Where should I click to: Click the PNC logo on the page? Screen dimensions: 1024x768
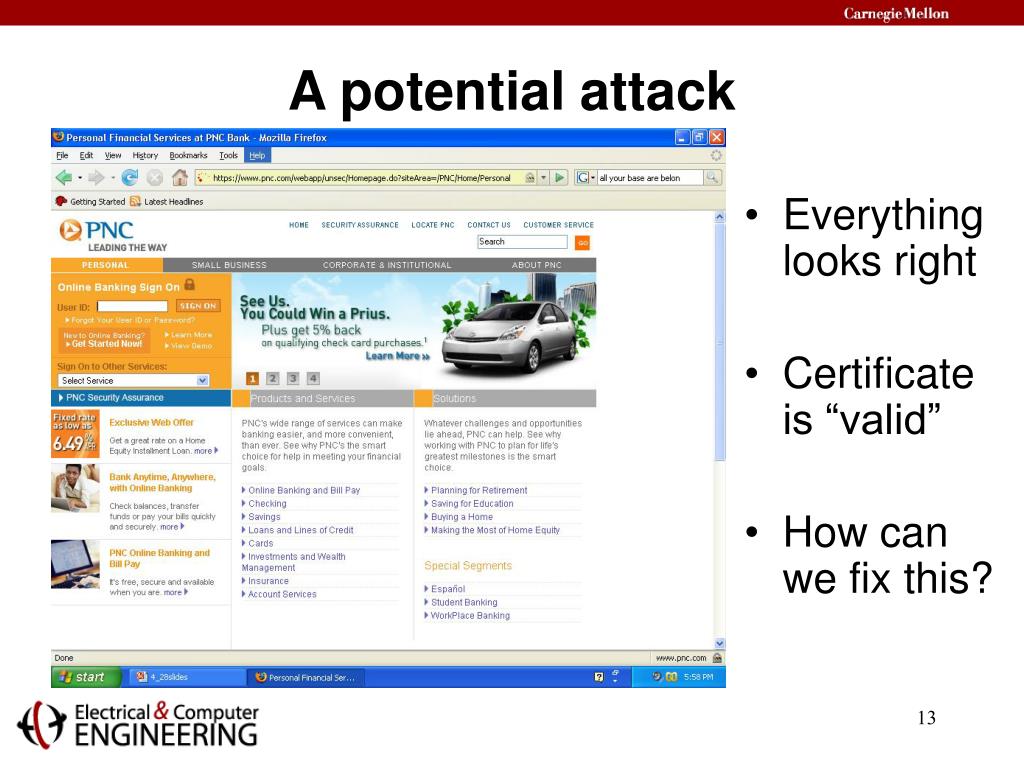click(x=97, y=231)
